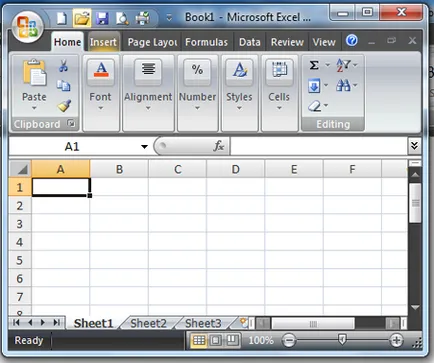This screenshot has width=434, height=363.
Task: Select cell A1
Action: pos(61,187)
